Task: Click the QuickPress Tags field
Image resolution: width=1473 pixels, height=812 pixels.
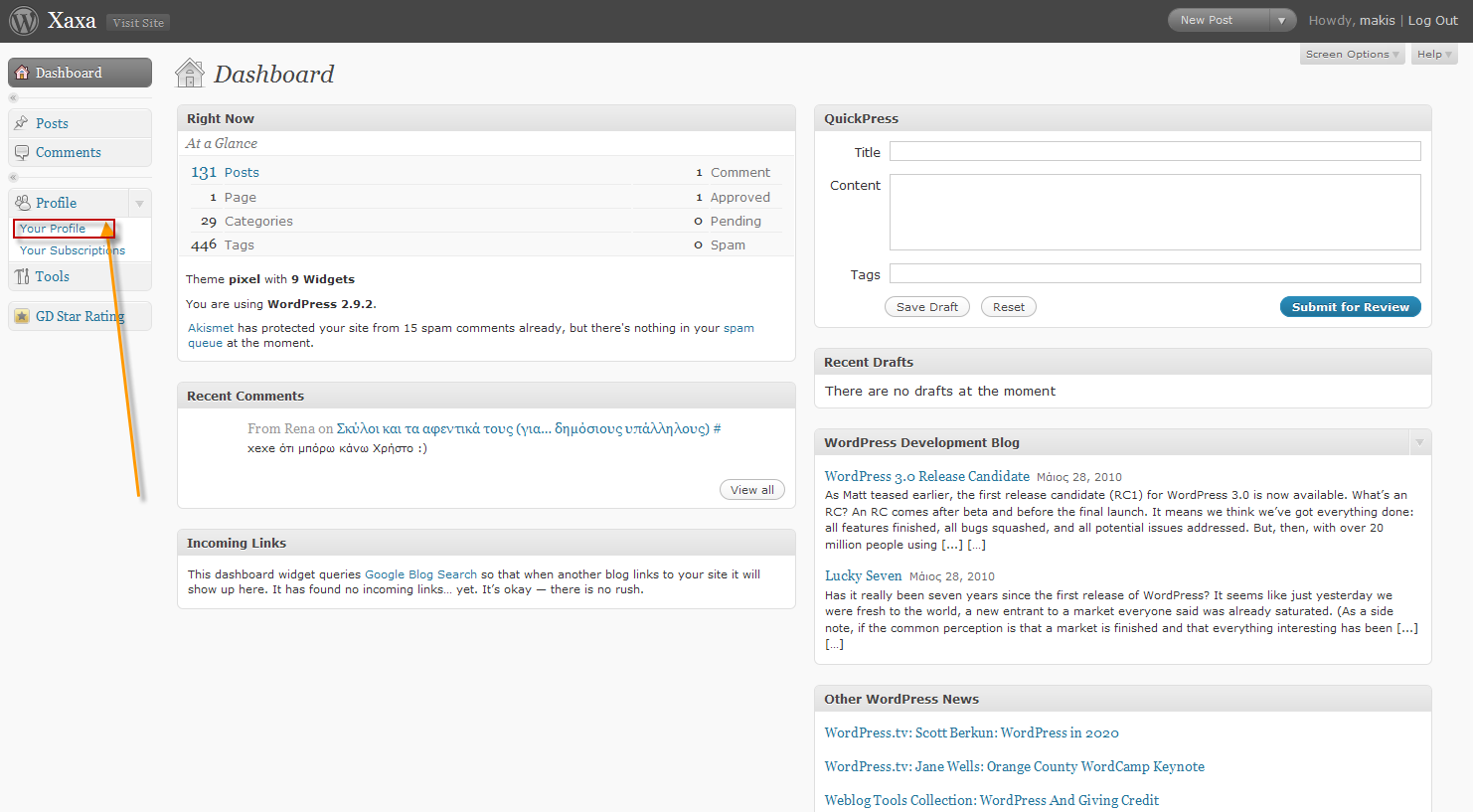Action: pyautogui.click(x=1155, y=273)
